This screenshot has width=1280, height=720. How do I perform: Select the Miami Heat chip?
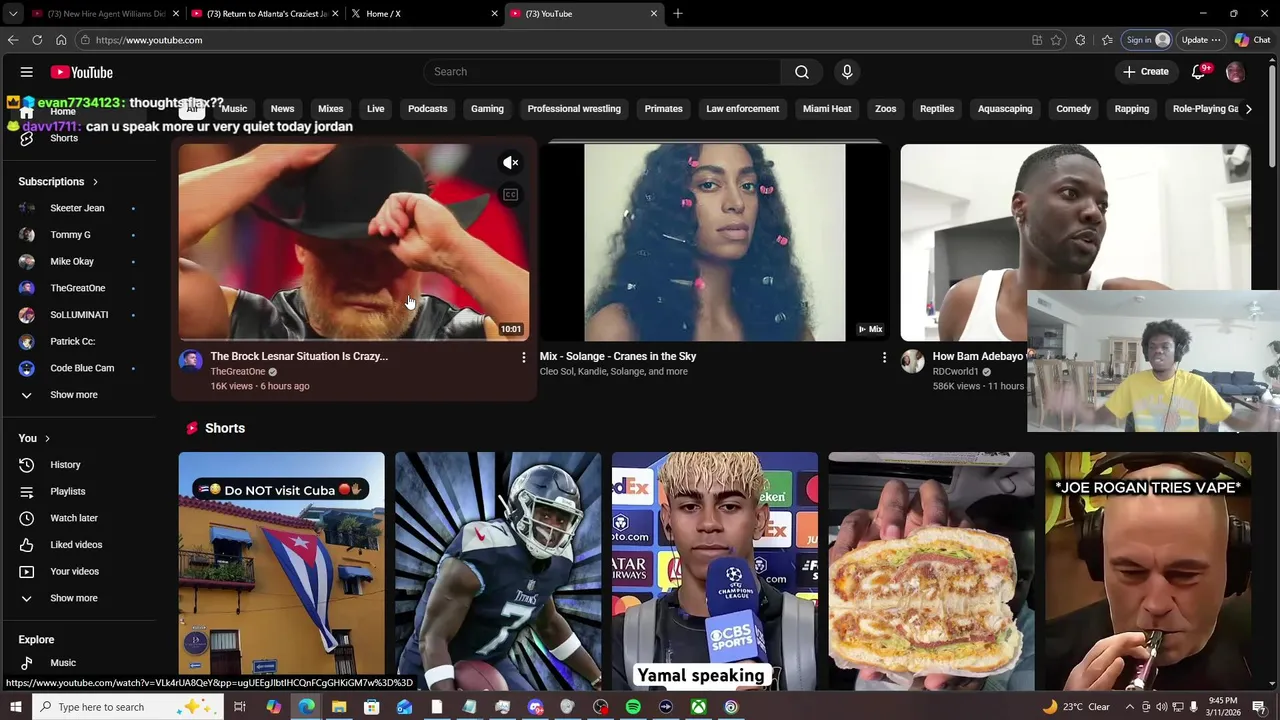(827, 109)
